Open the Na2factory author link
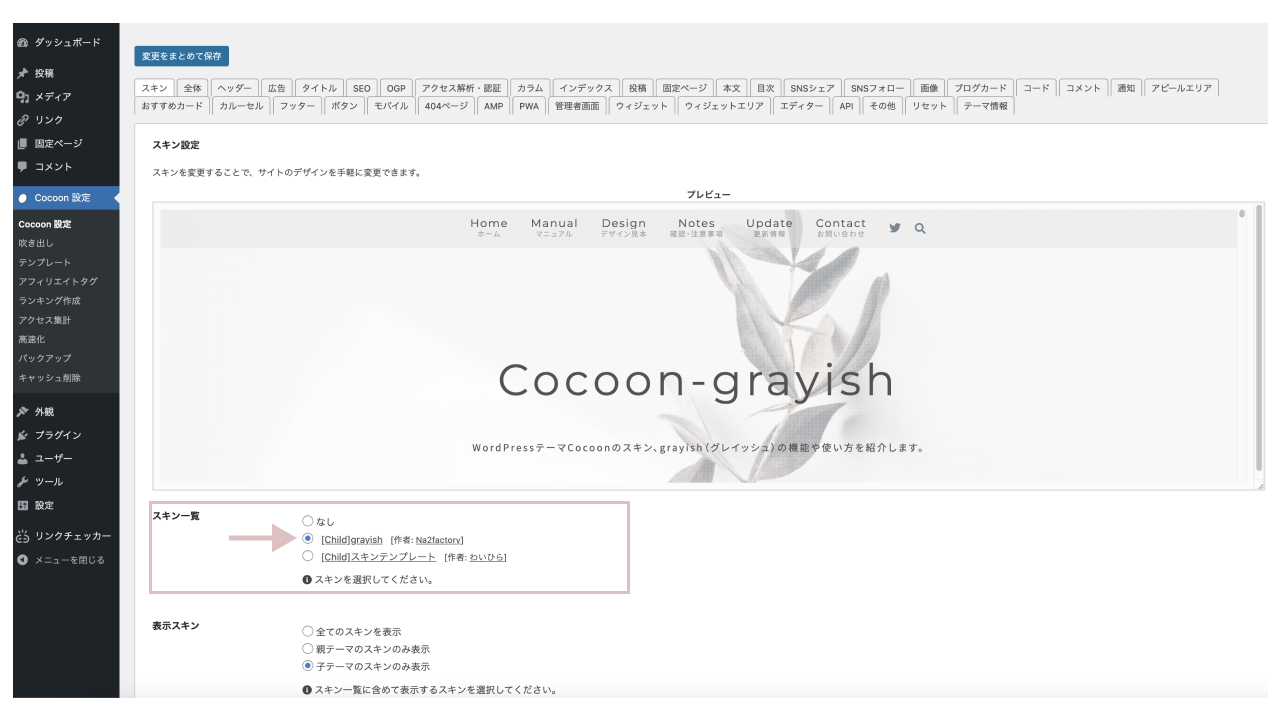The image size is (1280, 720). 438,540
